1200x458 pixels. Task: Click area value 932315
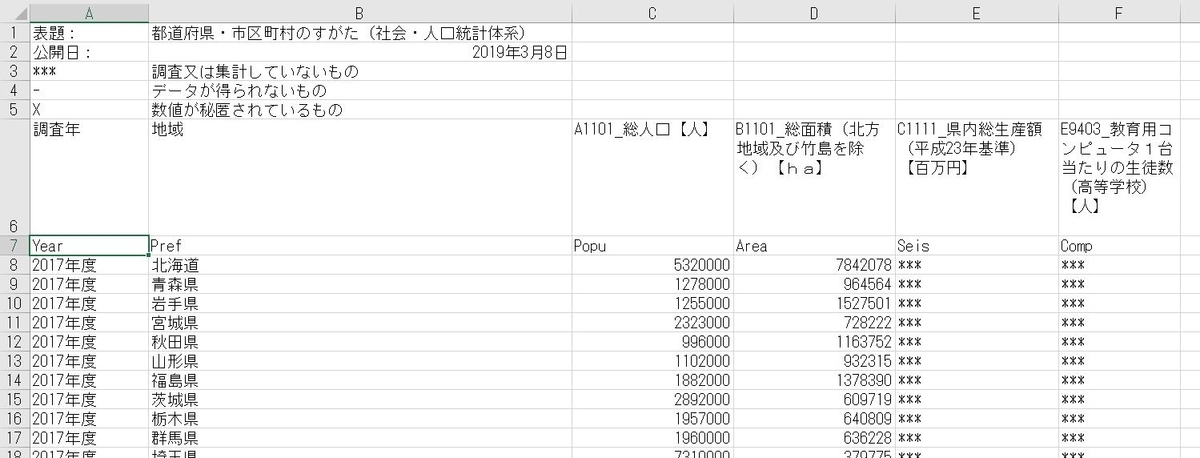pos(814,361)
